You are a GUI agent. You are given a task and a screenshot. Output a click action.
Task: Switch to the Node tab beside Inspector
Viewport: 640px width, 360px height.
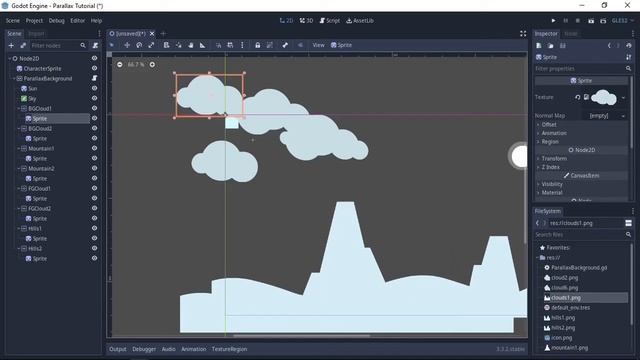[x=571, y=33]
